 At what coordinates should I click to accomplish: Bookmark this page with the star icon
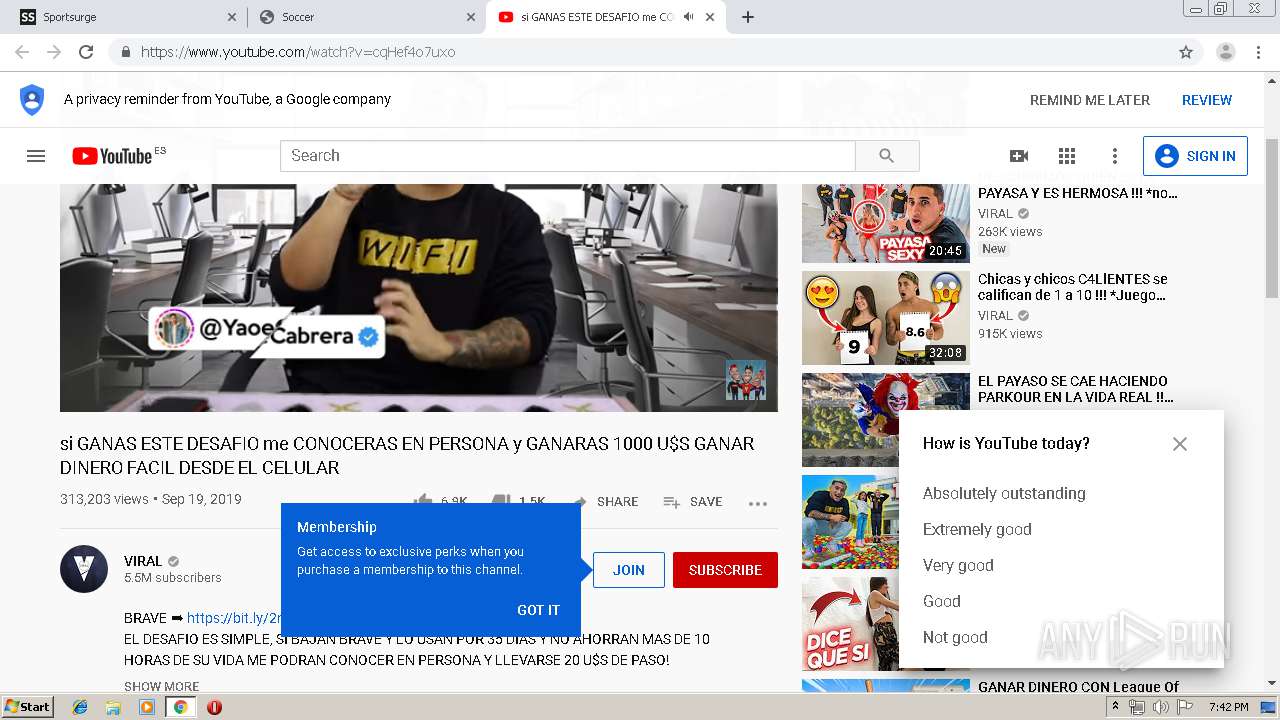tap(1186, 52)
